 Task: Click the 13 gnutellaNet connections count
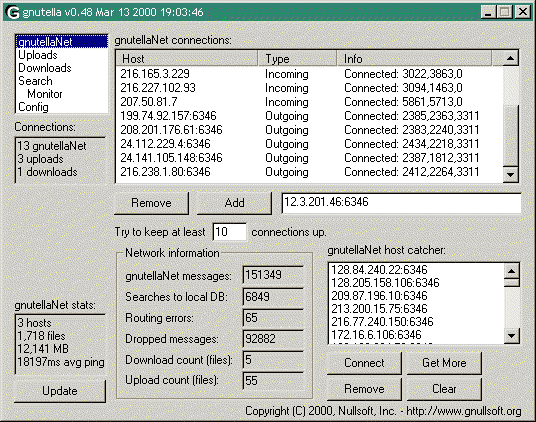pos(52,146)
